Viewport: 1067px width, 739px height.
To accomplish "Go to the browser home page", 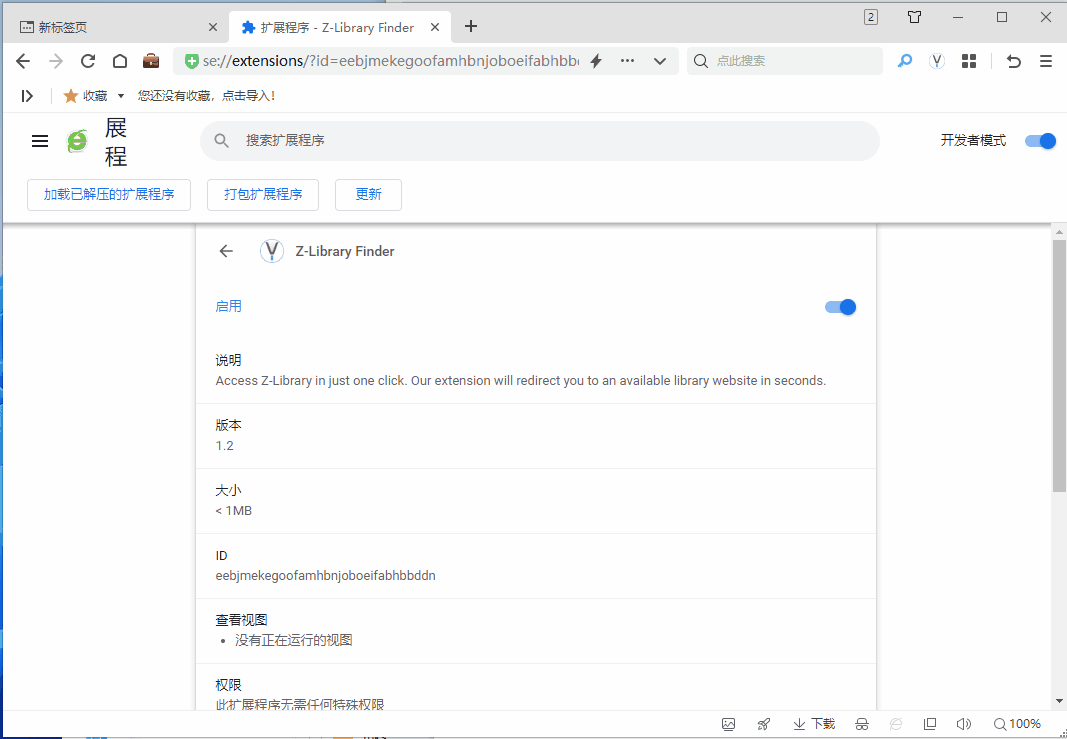I will pos(120,61).
